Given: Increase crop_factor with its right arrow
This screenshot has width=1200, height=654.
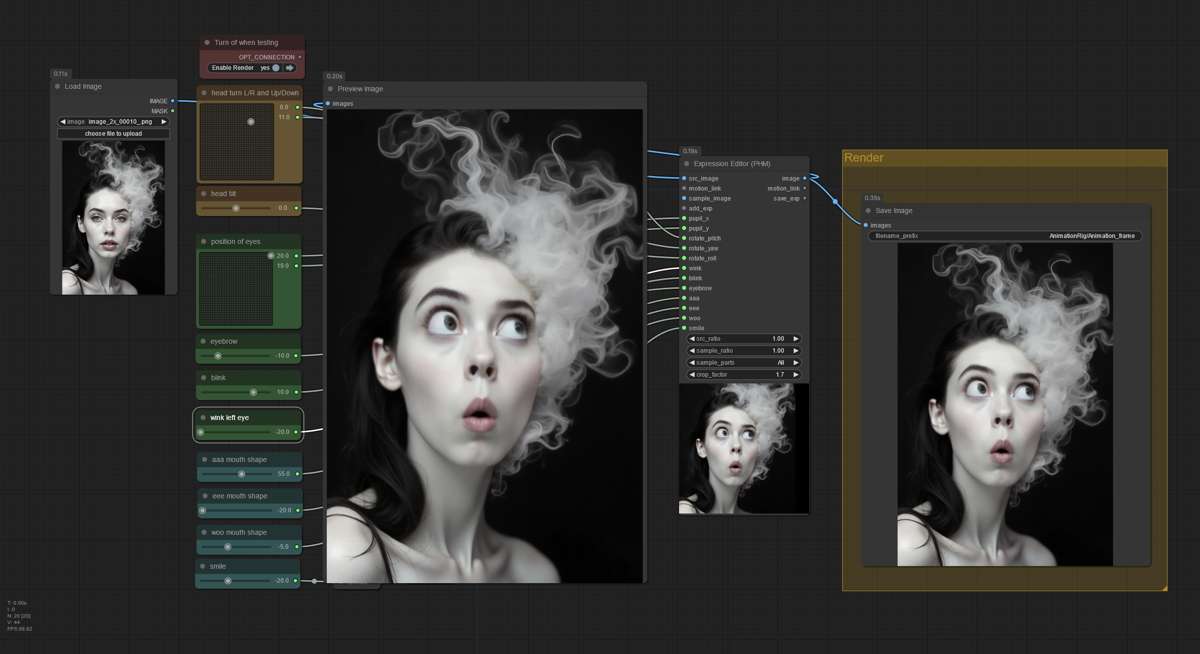Looking at the screenshot, I should click(x=796, y=374).
